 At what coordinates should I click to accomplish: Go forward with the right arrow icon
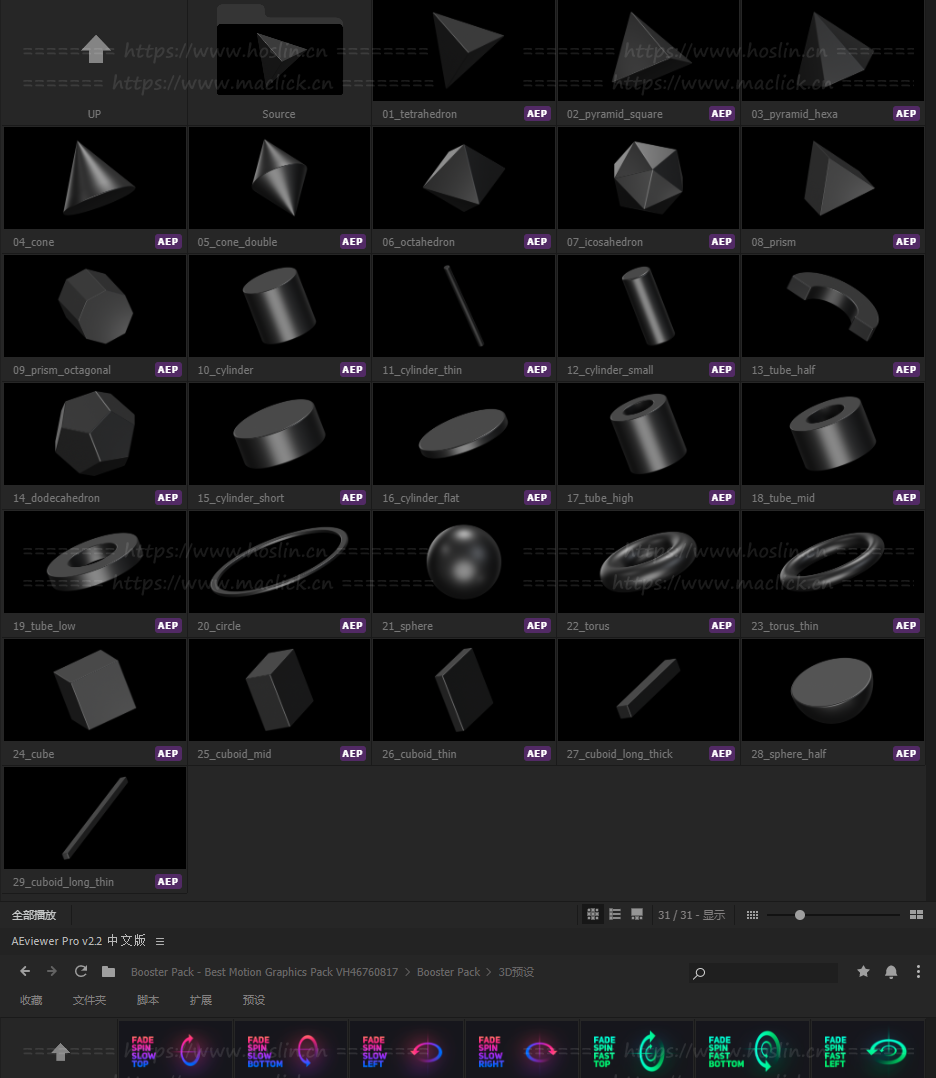pos(52,971)
